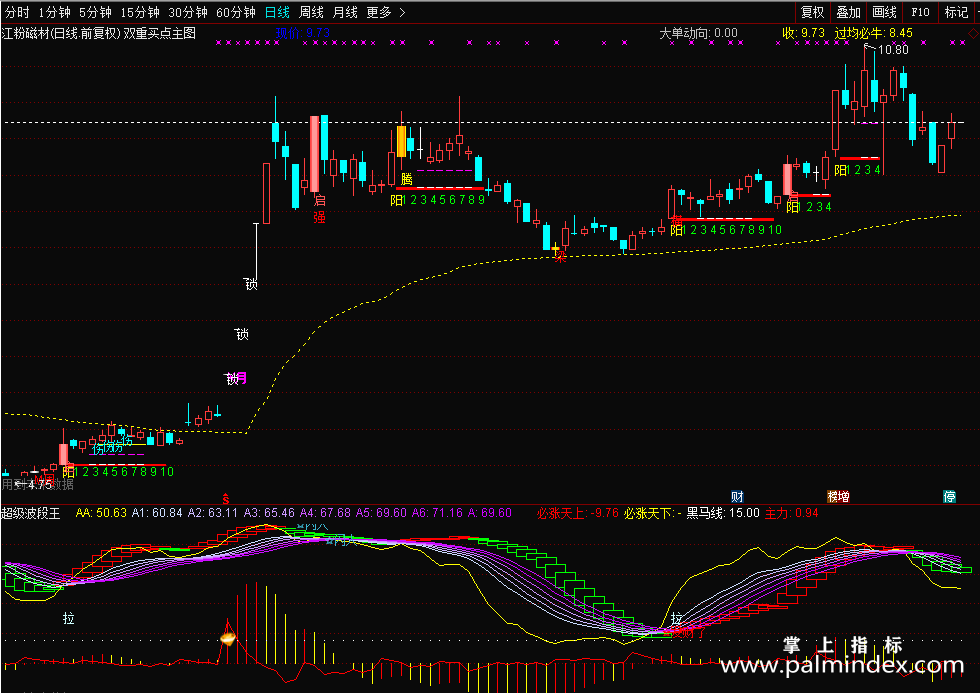
Task: Switch to the 周线 weekly tab
Action: point(311,12)
